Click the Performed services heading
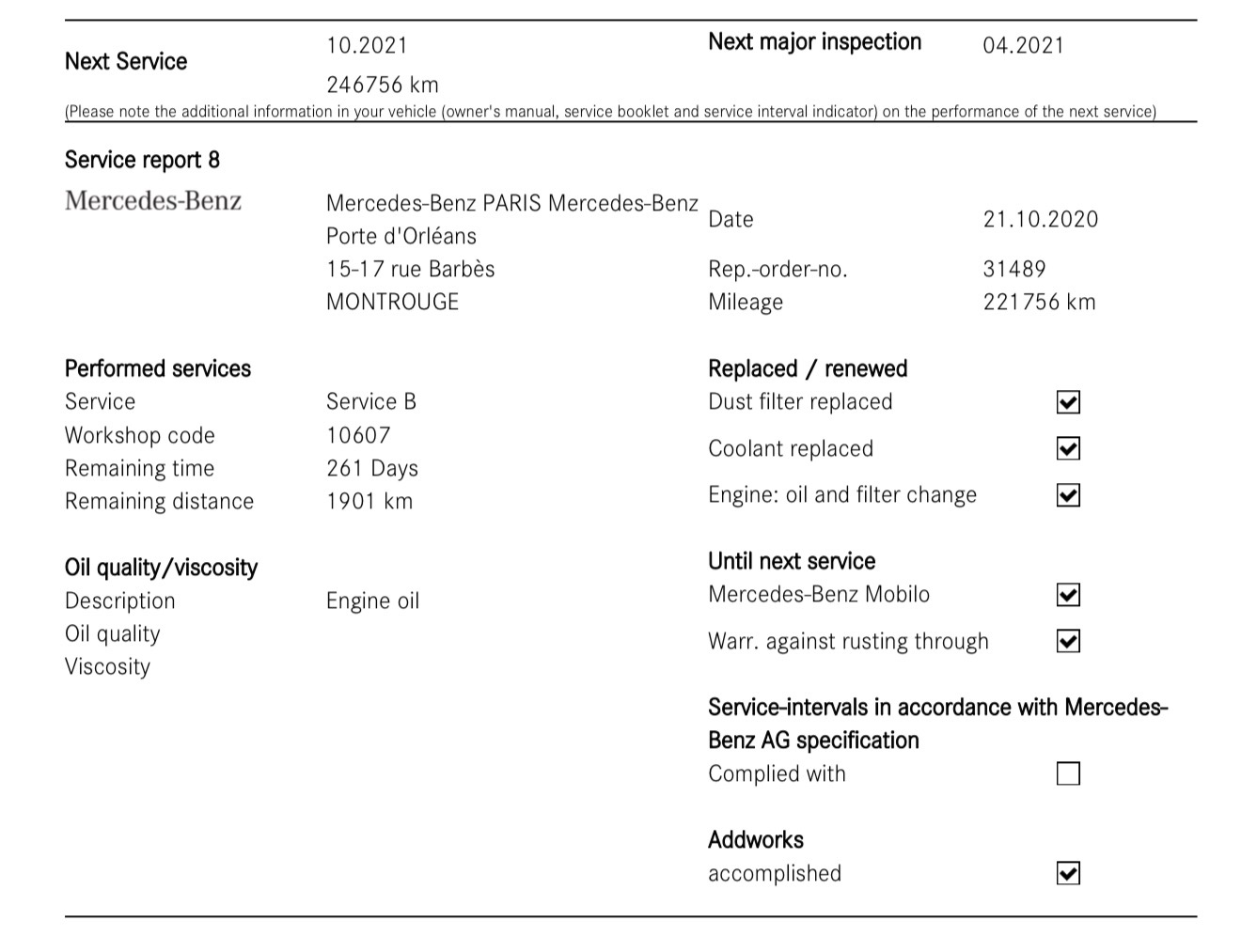The width and height of the screenshot is (1241, 952). tap(158, 368)
